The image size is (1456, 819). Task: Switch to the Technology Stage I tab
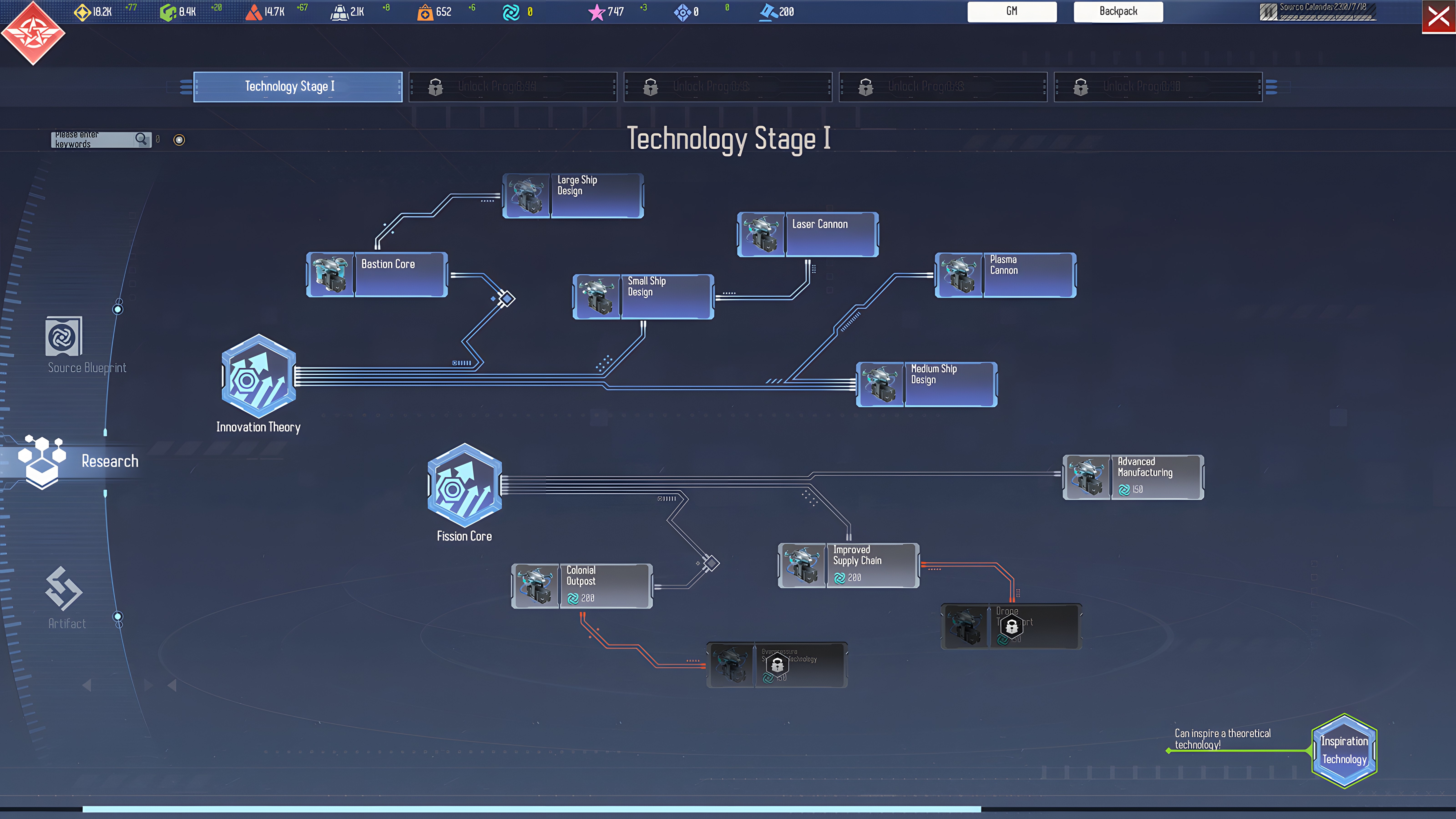click(297, 86)
